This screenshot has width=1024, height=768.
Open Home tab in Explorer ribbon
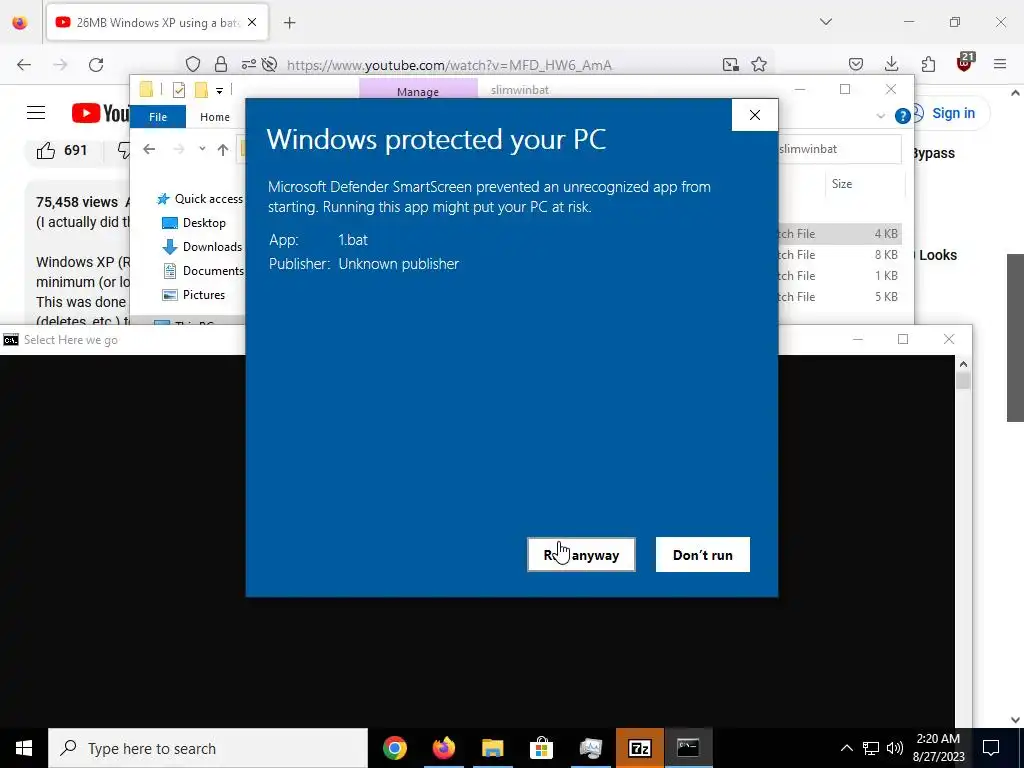coord(215,117)
